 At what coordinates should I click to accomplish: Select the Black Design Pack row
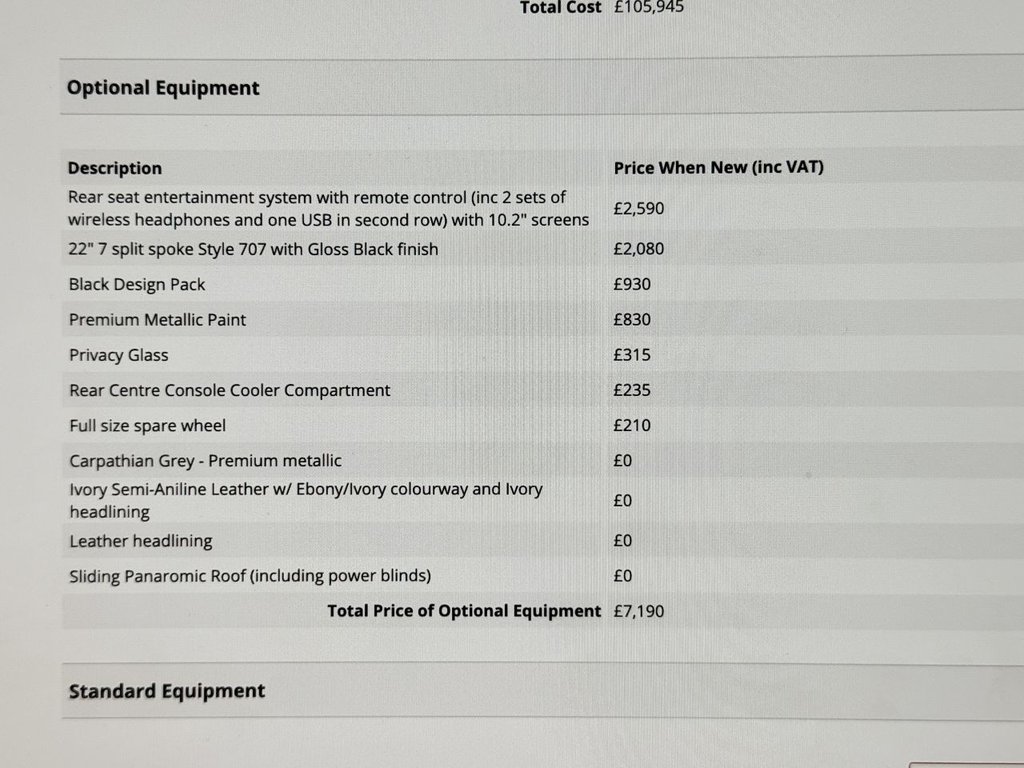click(x=137, y=284)
